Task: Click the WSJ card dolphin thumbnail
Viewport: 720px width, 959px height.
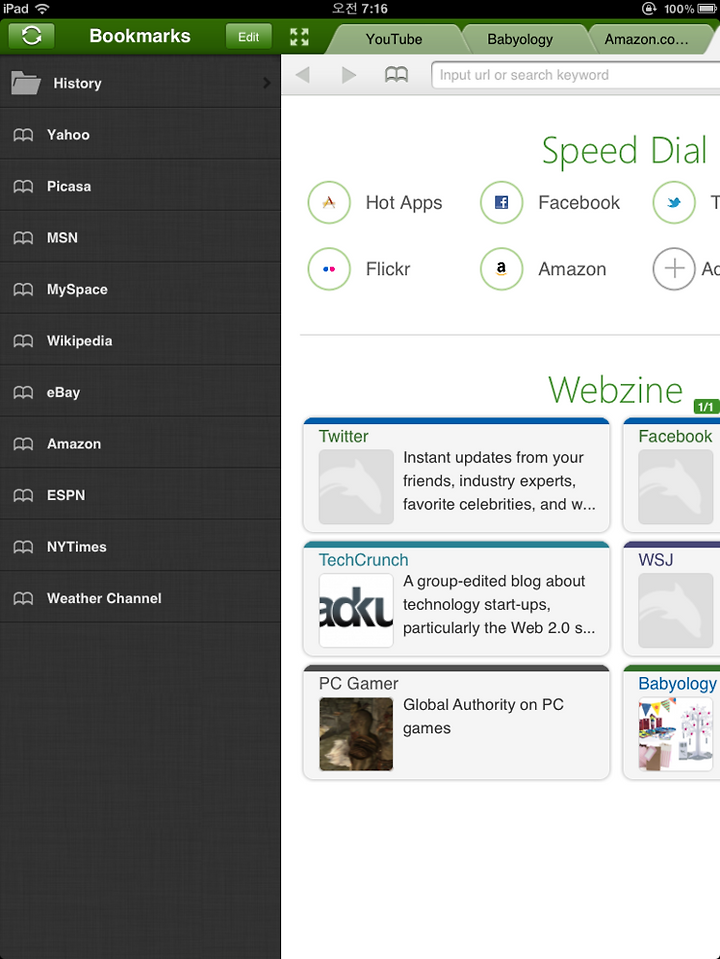Action: point(675,610)
